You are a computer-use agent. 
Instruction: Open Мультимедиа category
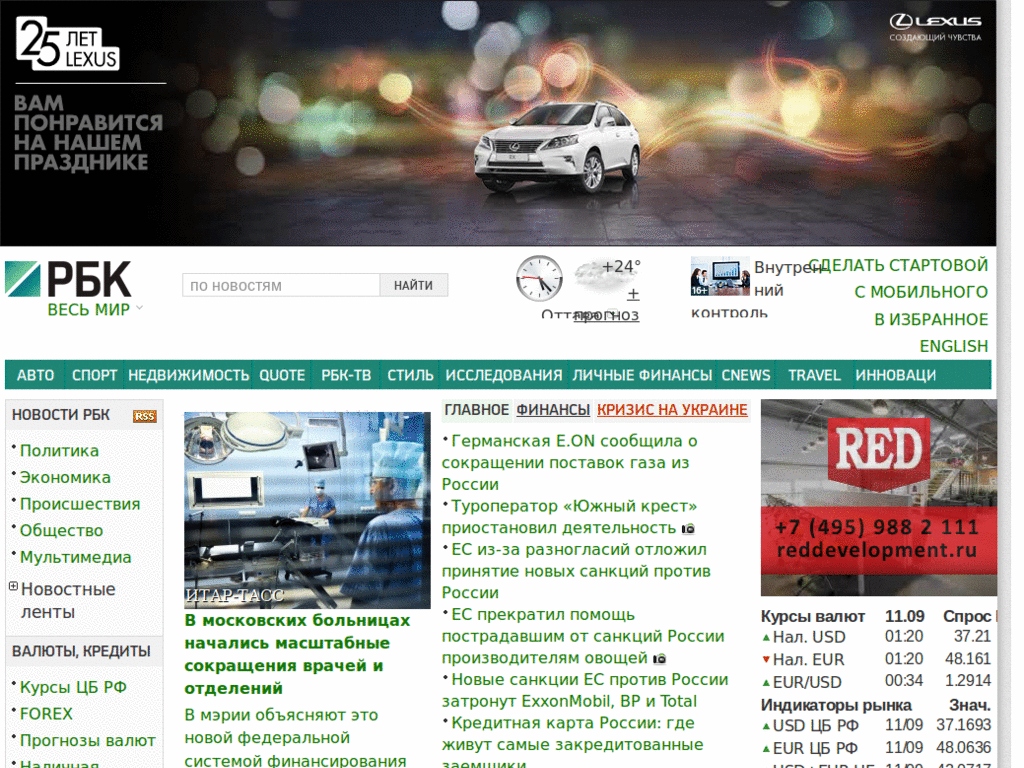pyautogui.click(x=76, y=558)
